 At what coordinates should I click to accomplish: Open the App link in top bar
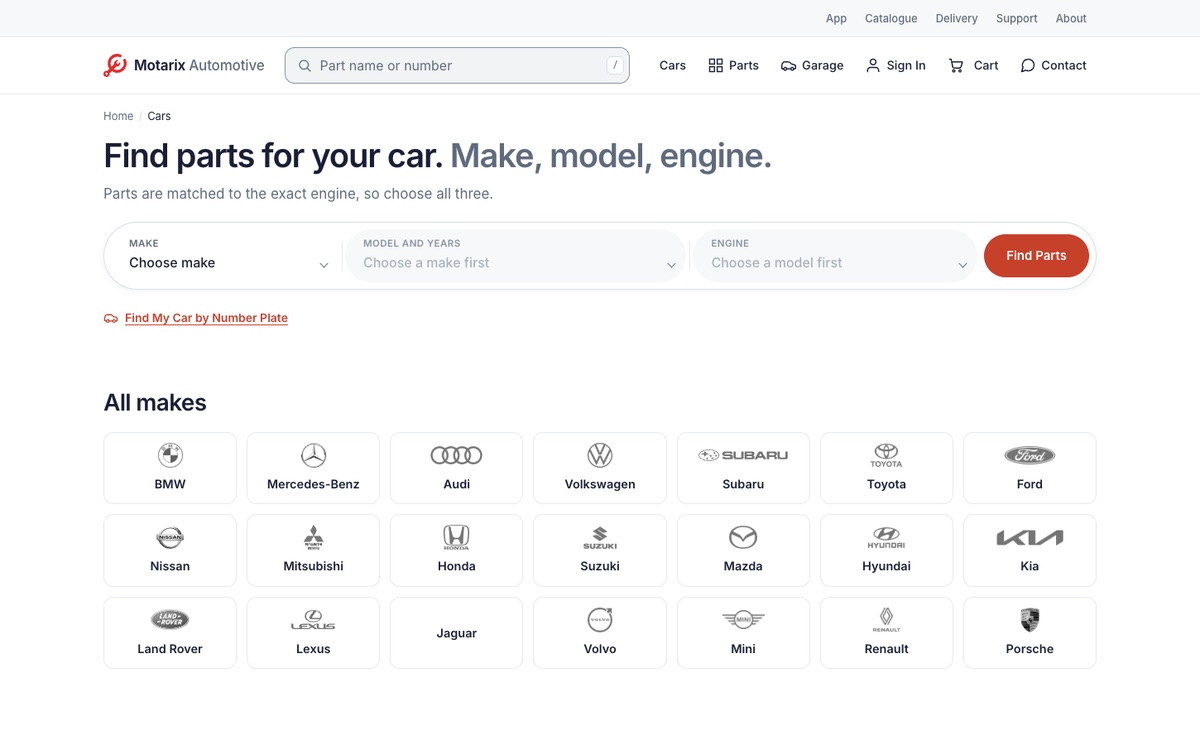pos(836,18)
